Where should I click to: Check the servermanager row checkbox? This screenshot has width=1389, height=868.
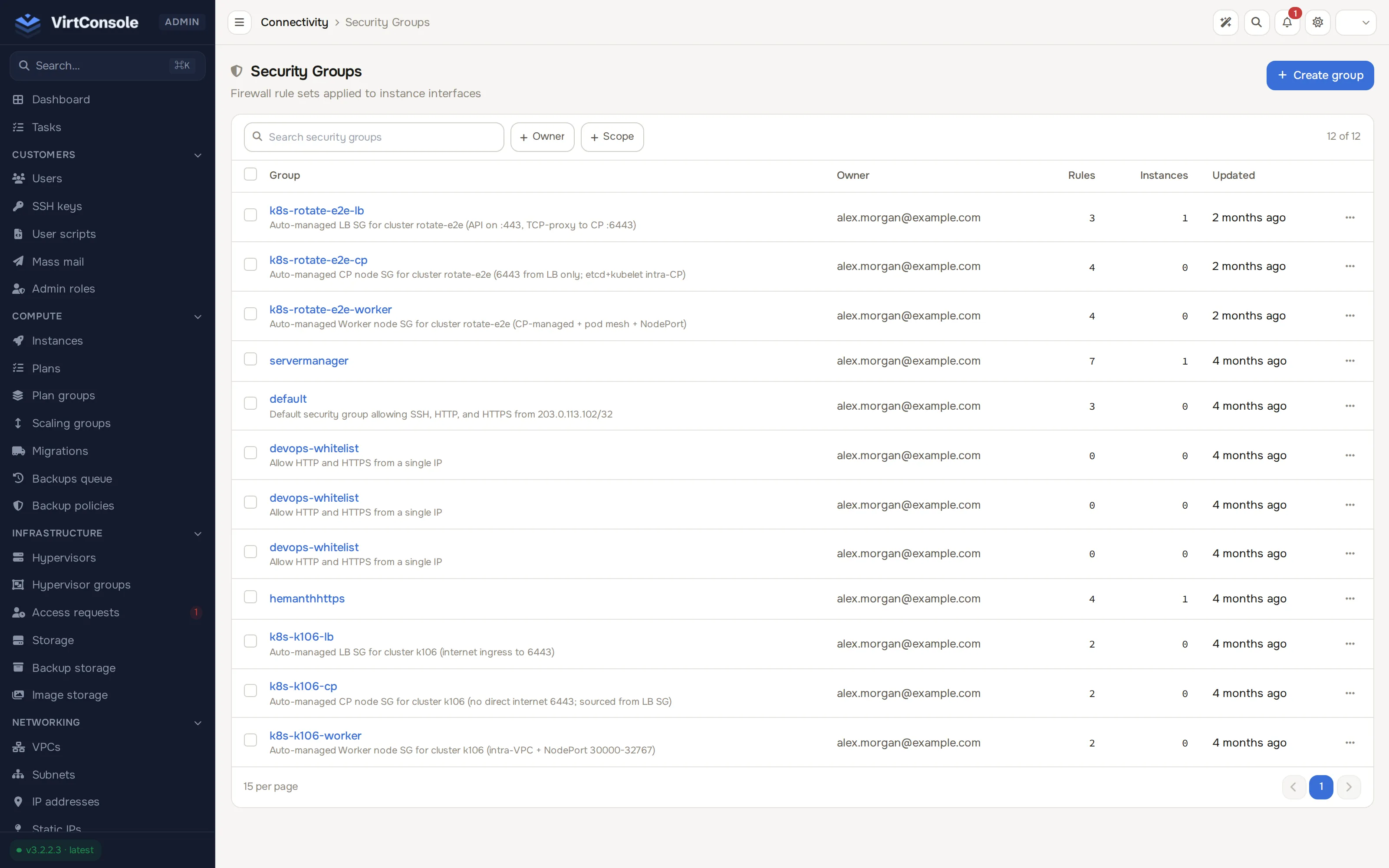point(250,359)
